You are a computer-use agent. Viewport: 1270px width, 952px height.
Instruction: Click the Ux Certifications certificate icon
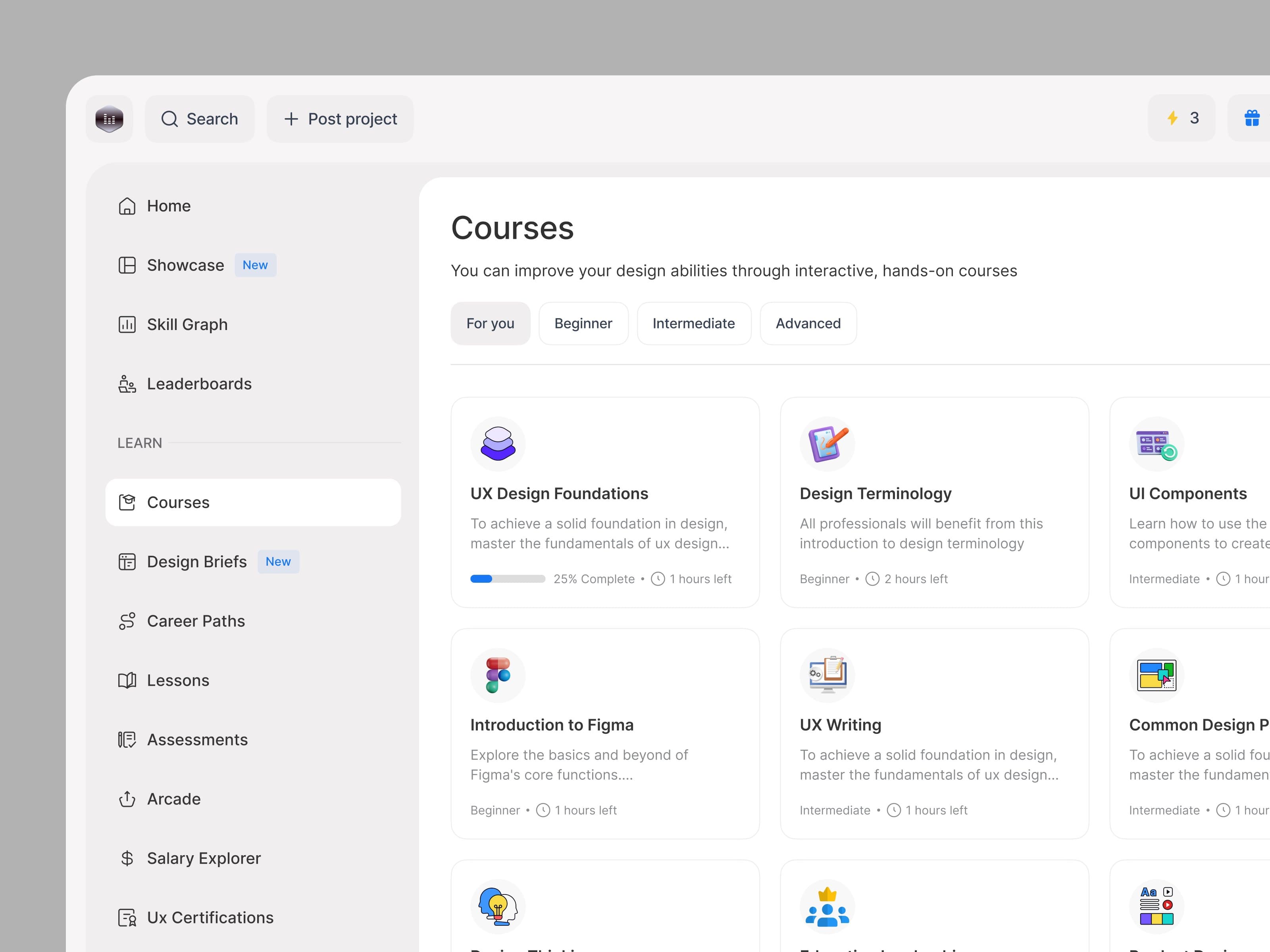click(127, 917)
